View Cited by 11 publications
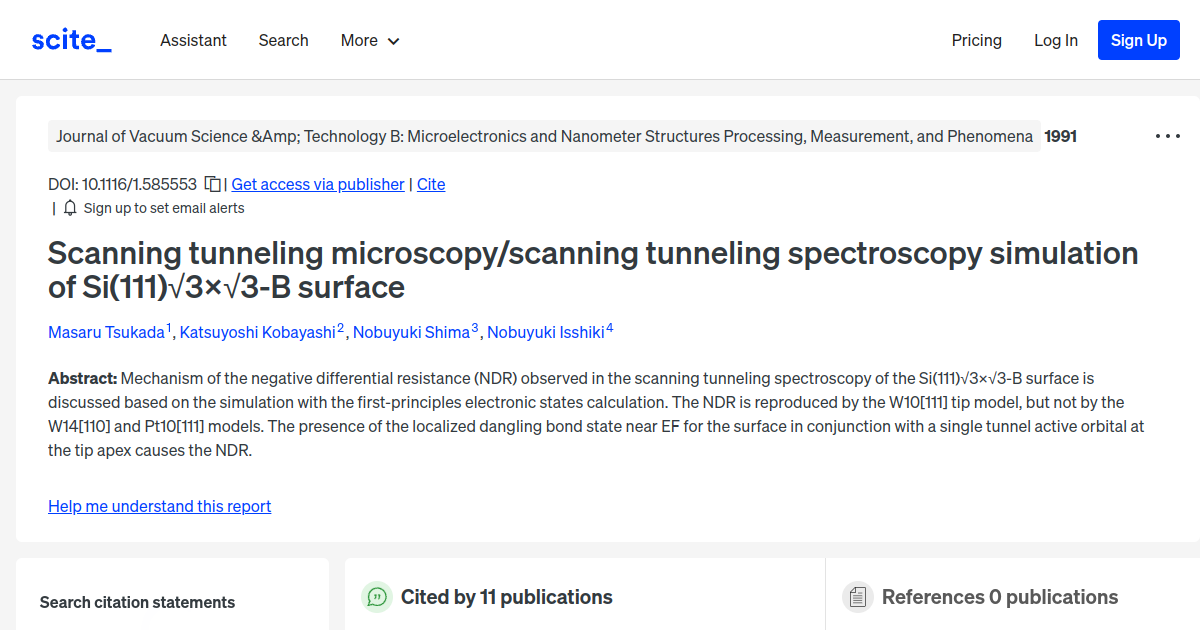This screenshot has height=630, width=1200. pyautogui.click(x=507, y=596)
